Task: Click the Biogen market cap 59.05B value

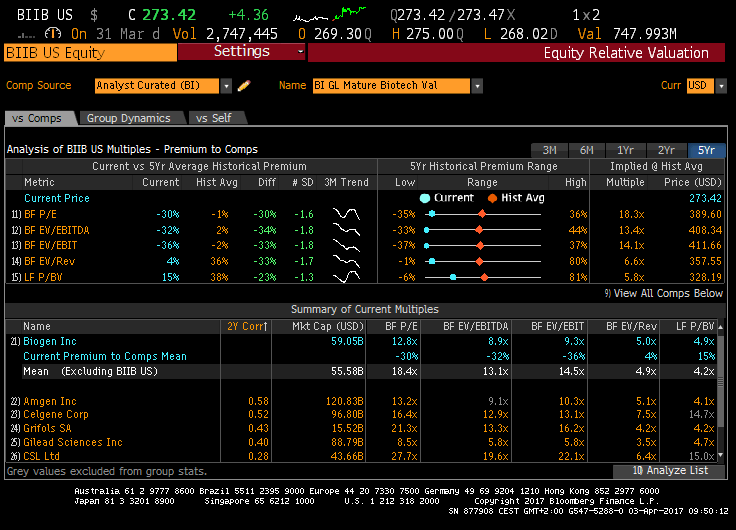Action: click(347, 341)
